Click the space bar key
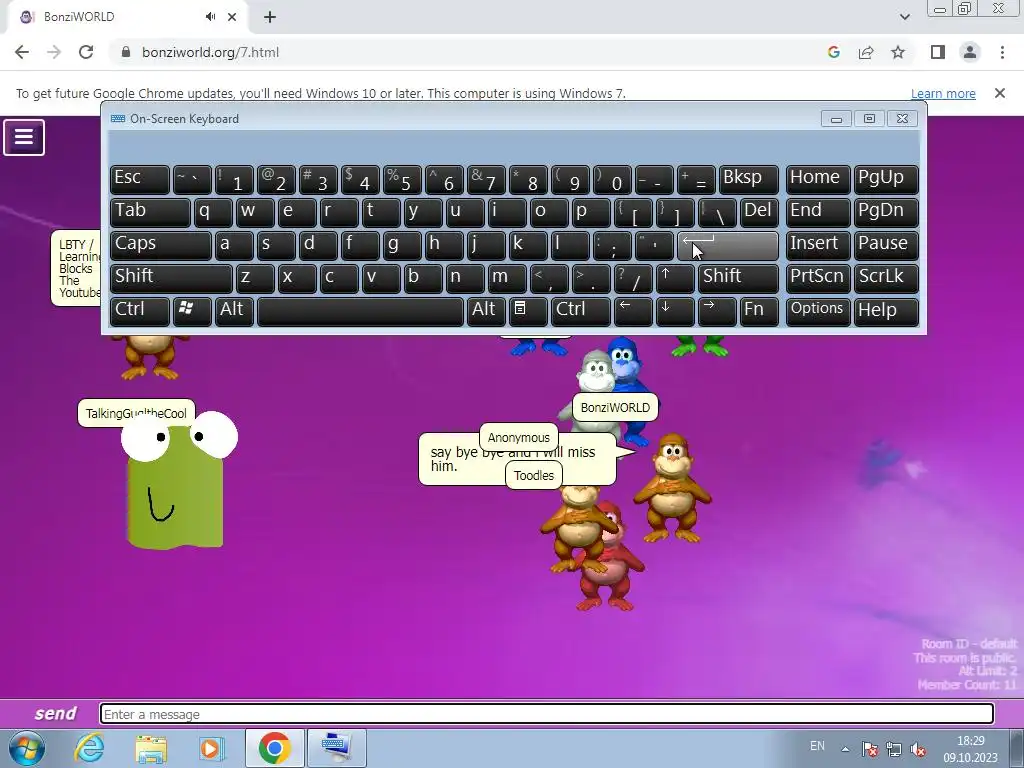 [360, 311]
